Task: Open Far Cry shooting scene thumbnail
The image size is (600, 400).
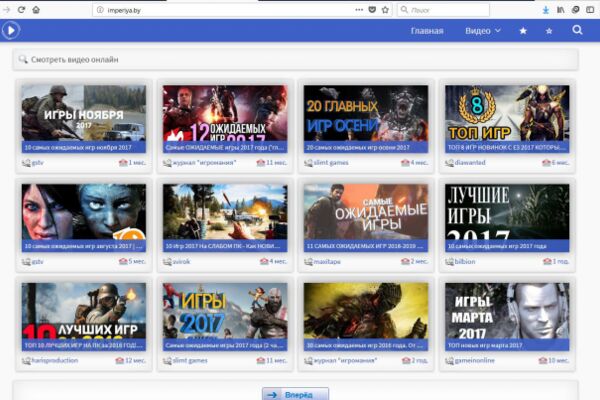Action: [x=225, y=212]
